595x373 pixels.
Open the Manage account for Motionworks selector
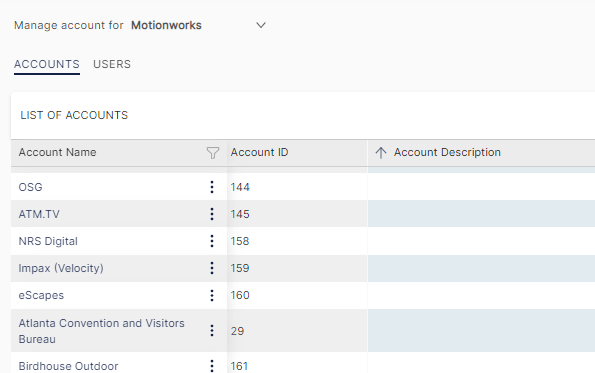pos(198,25)
